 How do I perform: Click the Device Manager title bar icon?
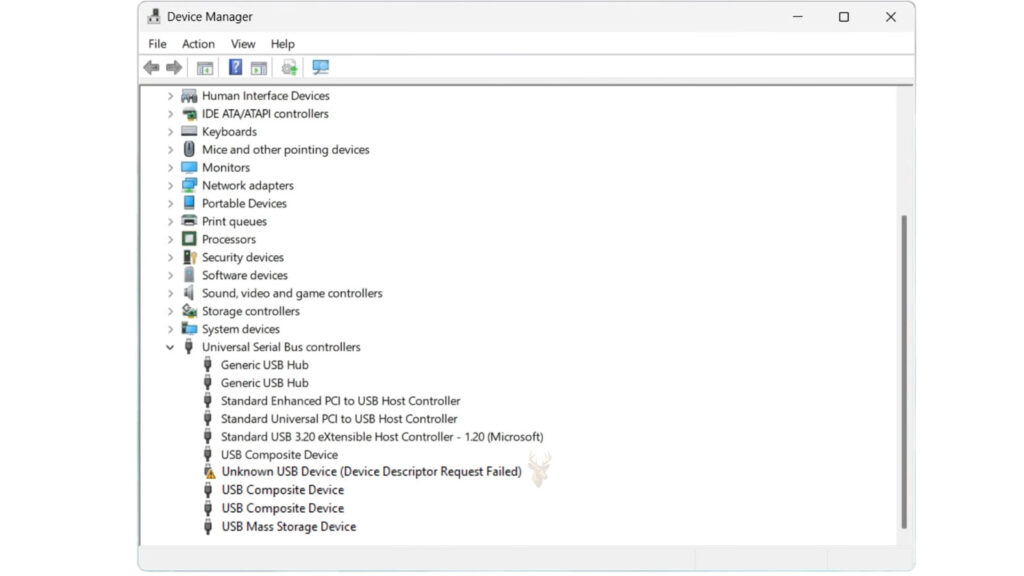(x=153, y=16)
